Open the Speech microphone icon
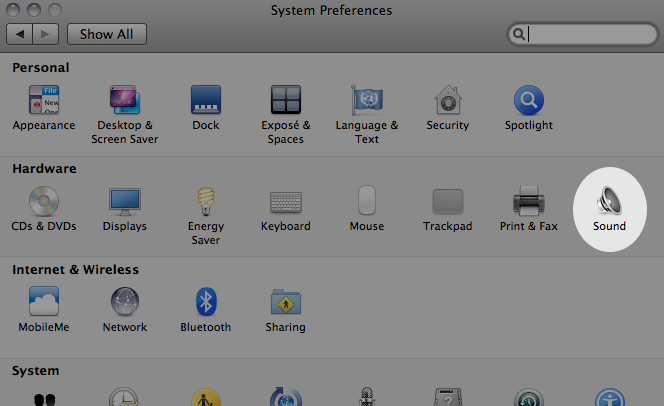 coord(367,397)
